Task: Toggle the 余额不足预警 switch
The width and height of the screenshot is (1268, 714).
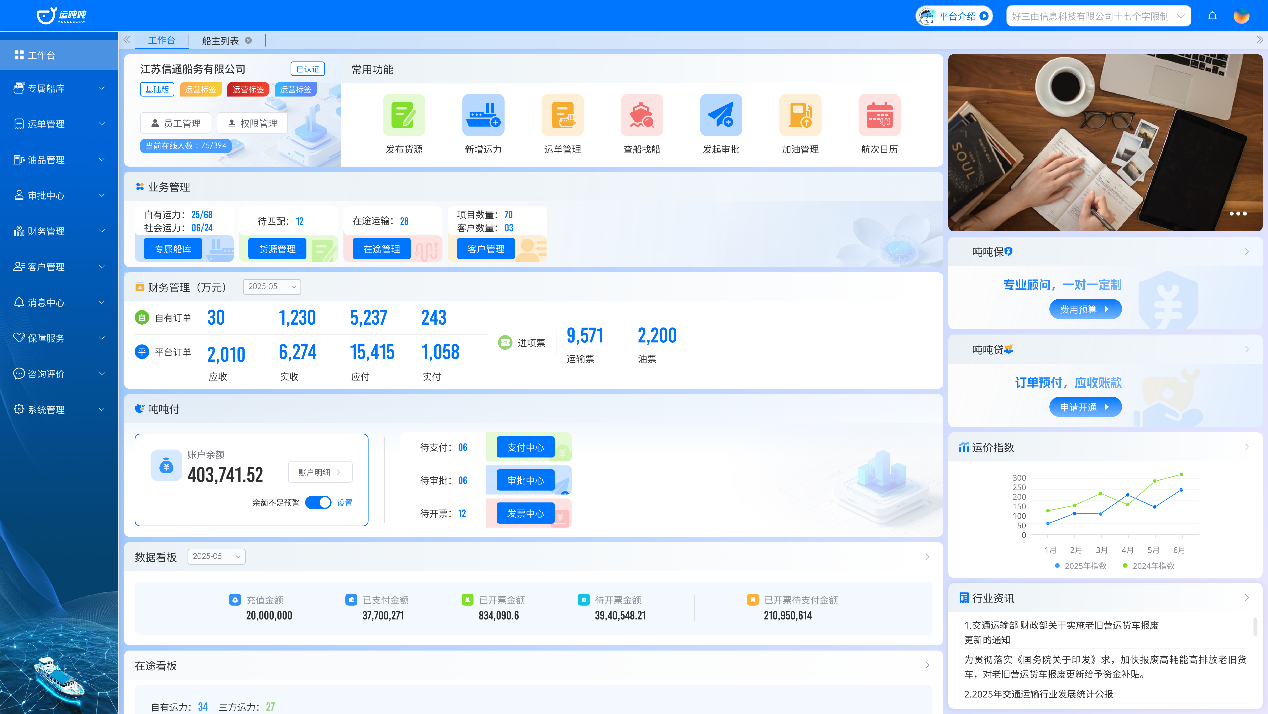Action: click(x=318, y=502)
